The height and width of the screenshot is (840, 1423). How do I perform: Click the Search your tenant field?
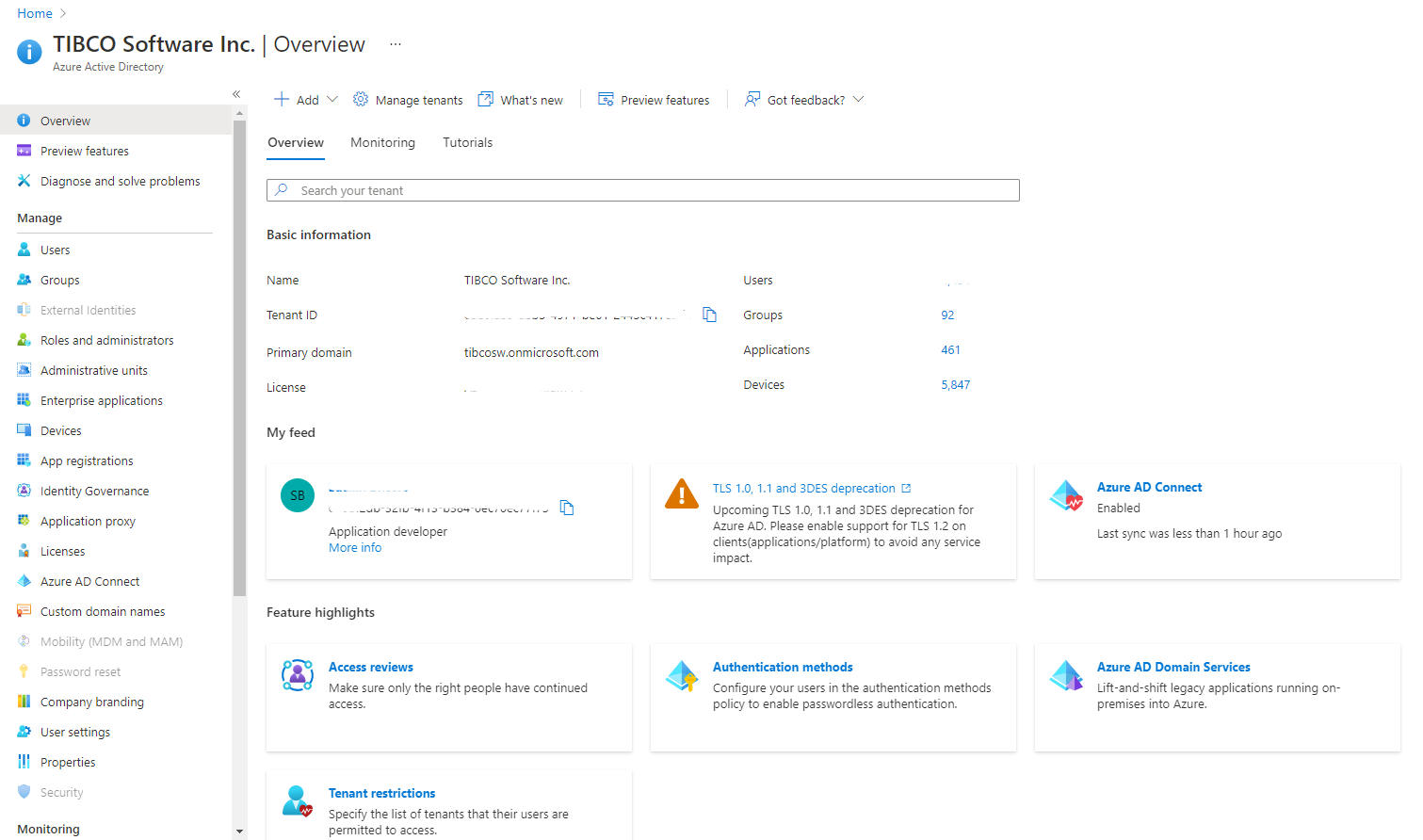(643, 190)
